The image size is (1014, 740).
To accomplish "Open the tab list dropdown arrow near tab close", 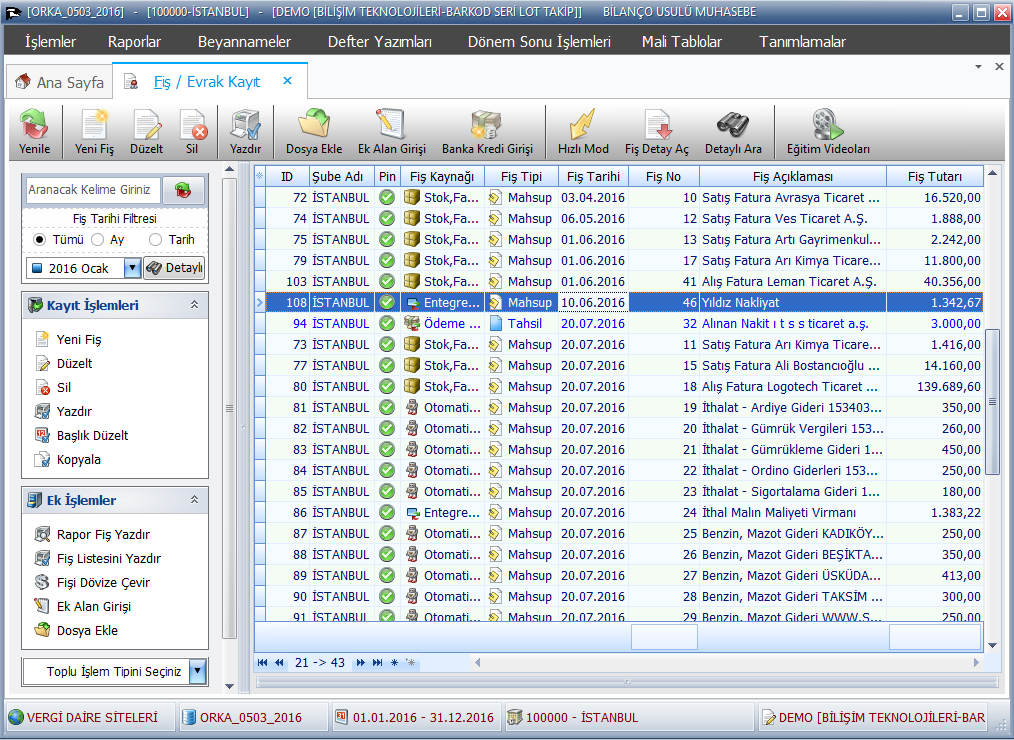I will pyautogui.click(x=978, y=67).
